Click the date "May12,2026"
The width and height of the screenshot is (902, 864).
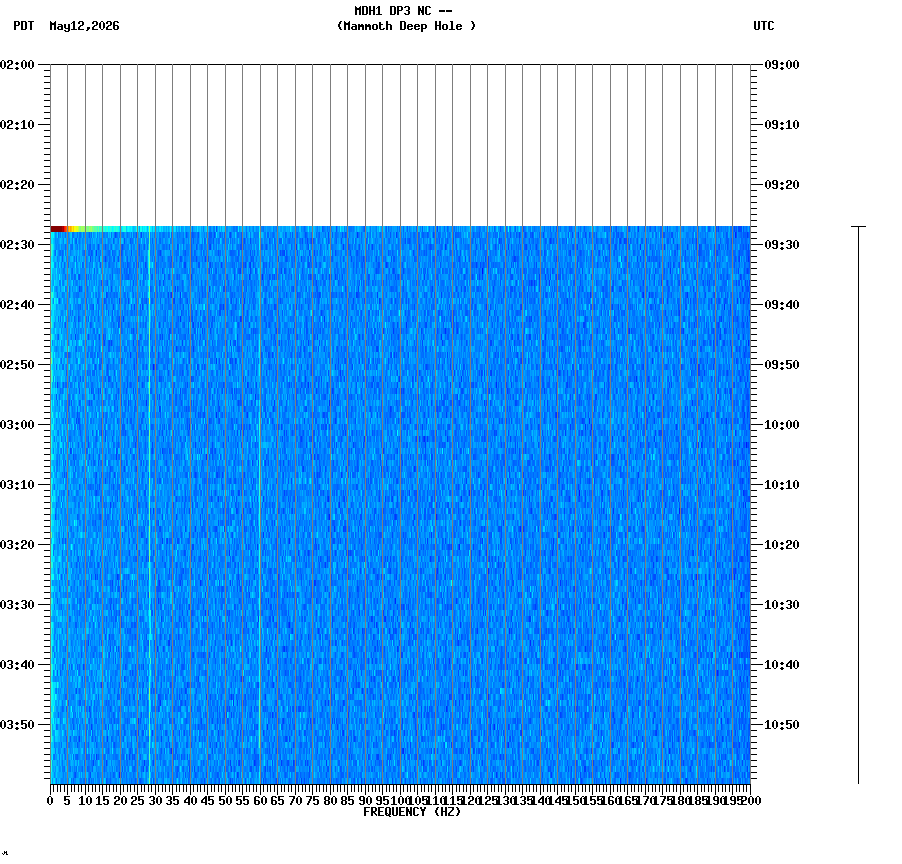coord(85,26)
